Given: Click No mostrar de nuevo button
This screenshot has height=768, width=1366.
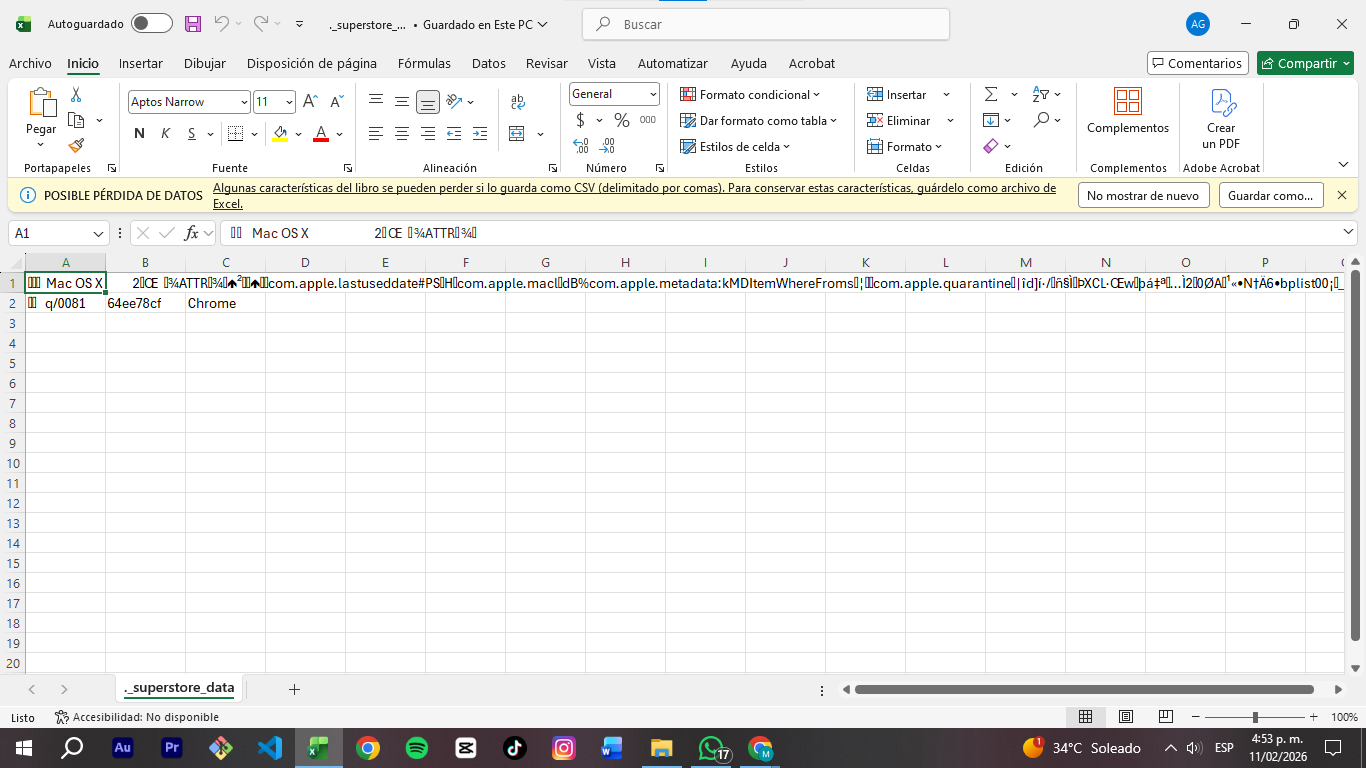Looking at the screenshot, I should tap(1143, 195).
